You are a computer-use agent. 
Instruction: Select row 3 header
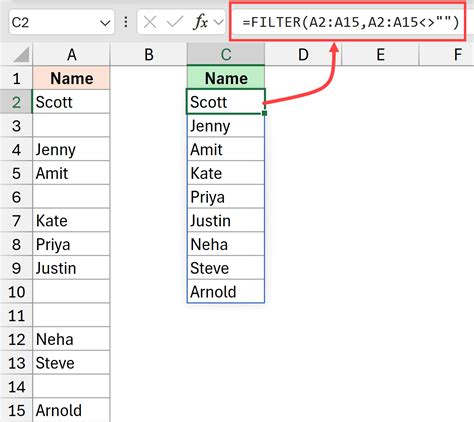(16, 126)
